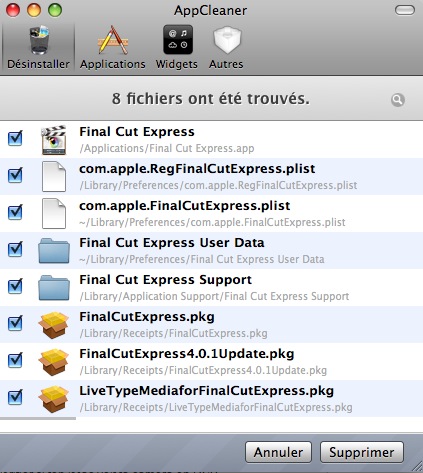
Task: Click the com.apple.FinalCutExpress.plist document icon
Action: click(54, 214)
